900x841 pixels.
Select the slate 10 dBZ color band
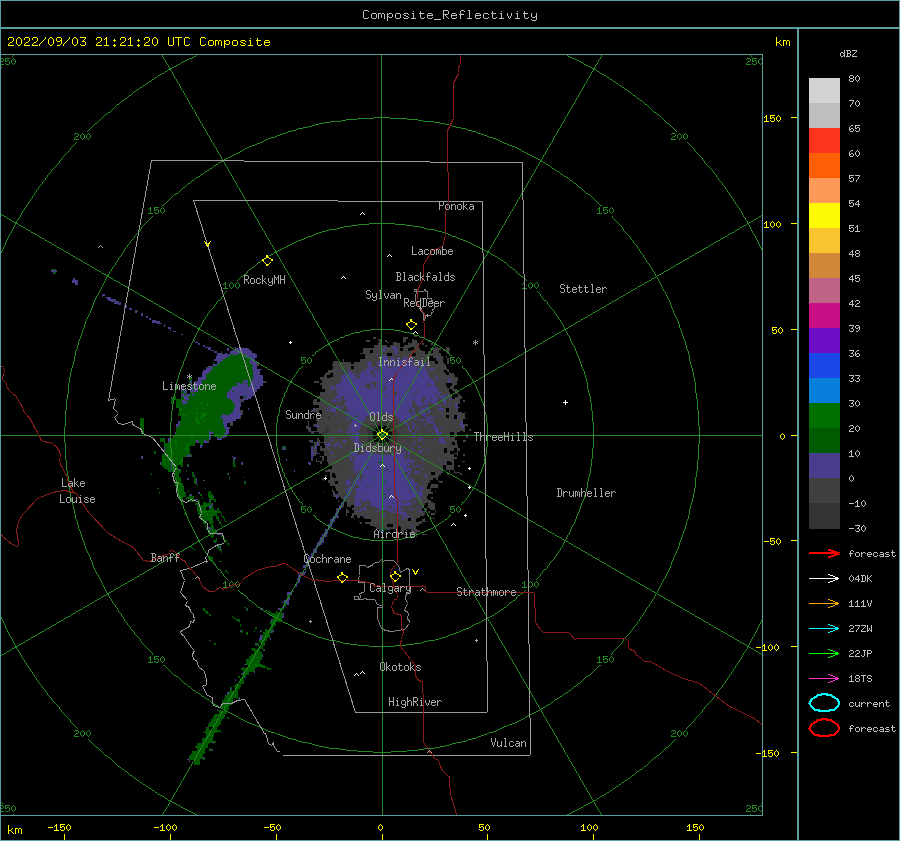point(824,466)
